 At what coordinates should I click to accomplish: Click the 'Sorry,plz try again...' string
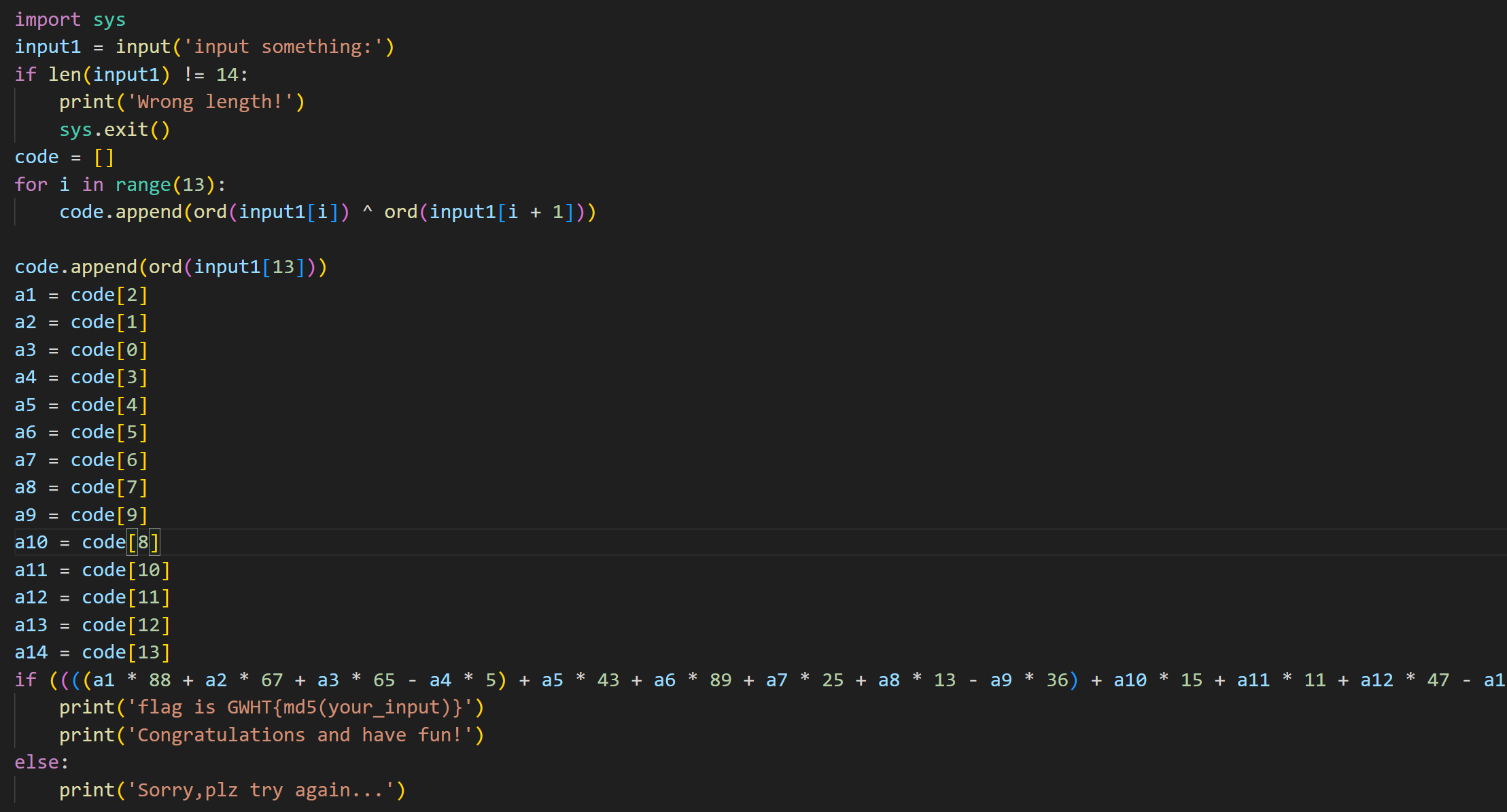261,790
